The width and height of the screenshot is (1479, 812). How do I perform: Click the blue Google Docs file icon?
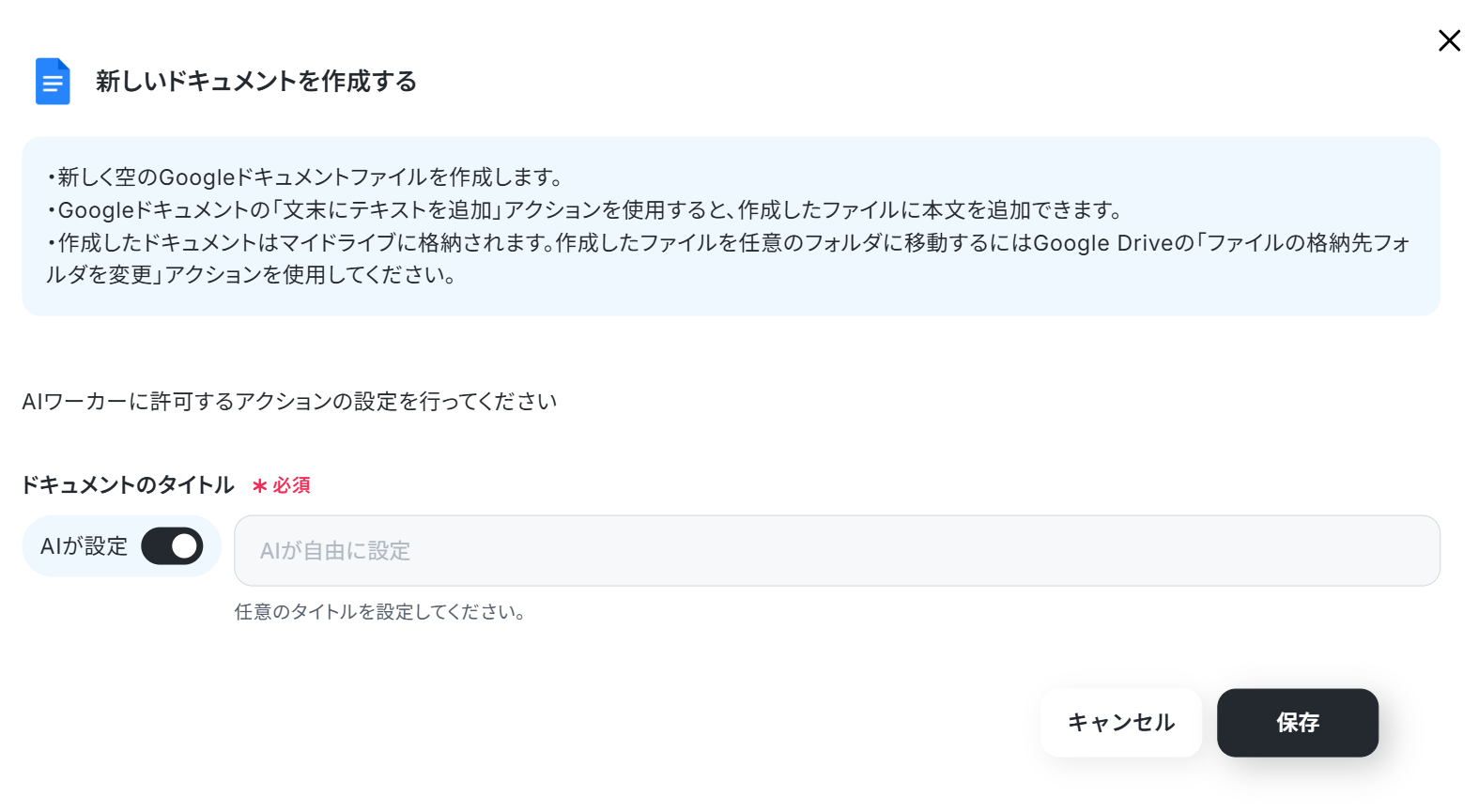[x=53, y=81]
